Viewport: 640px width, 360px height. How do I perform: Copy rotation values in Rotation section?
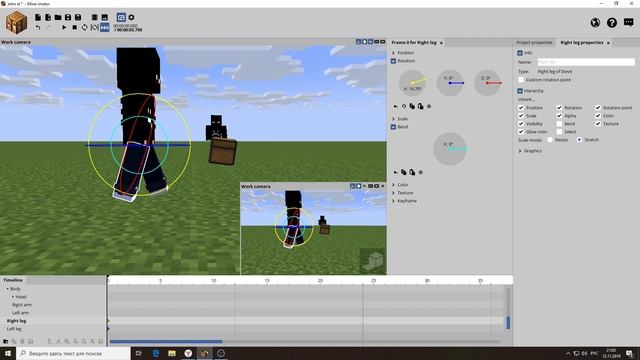point(412,106)
